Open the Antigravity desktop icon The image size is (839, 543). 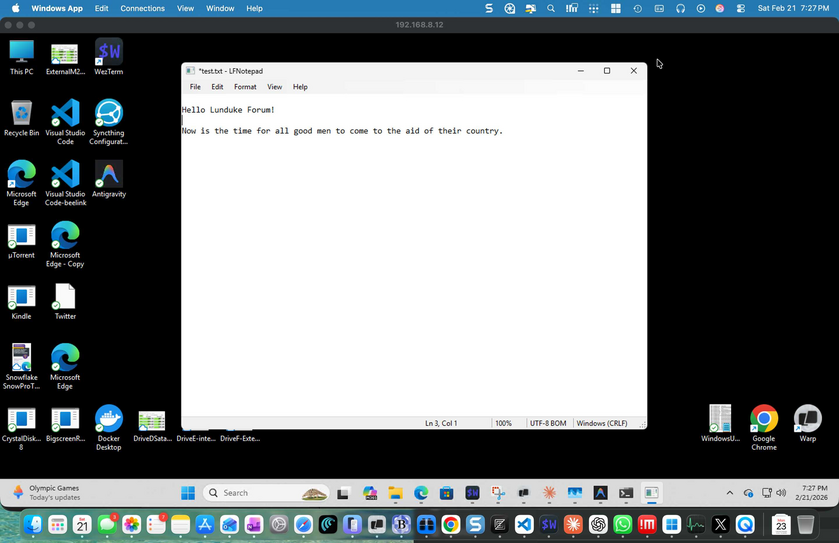click(108, 175)
